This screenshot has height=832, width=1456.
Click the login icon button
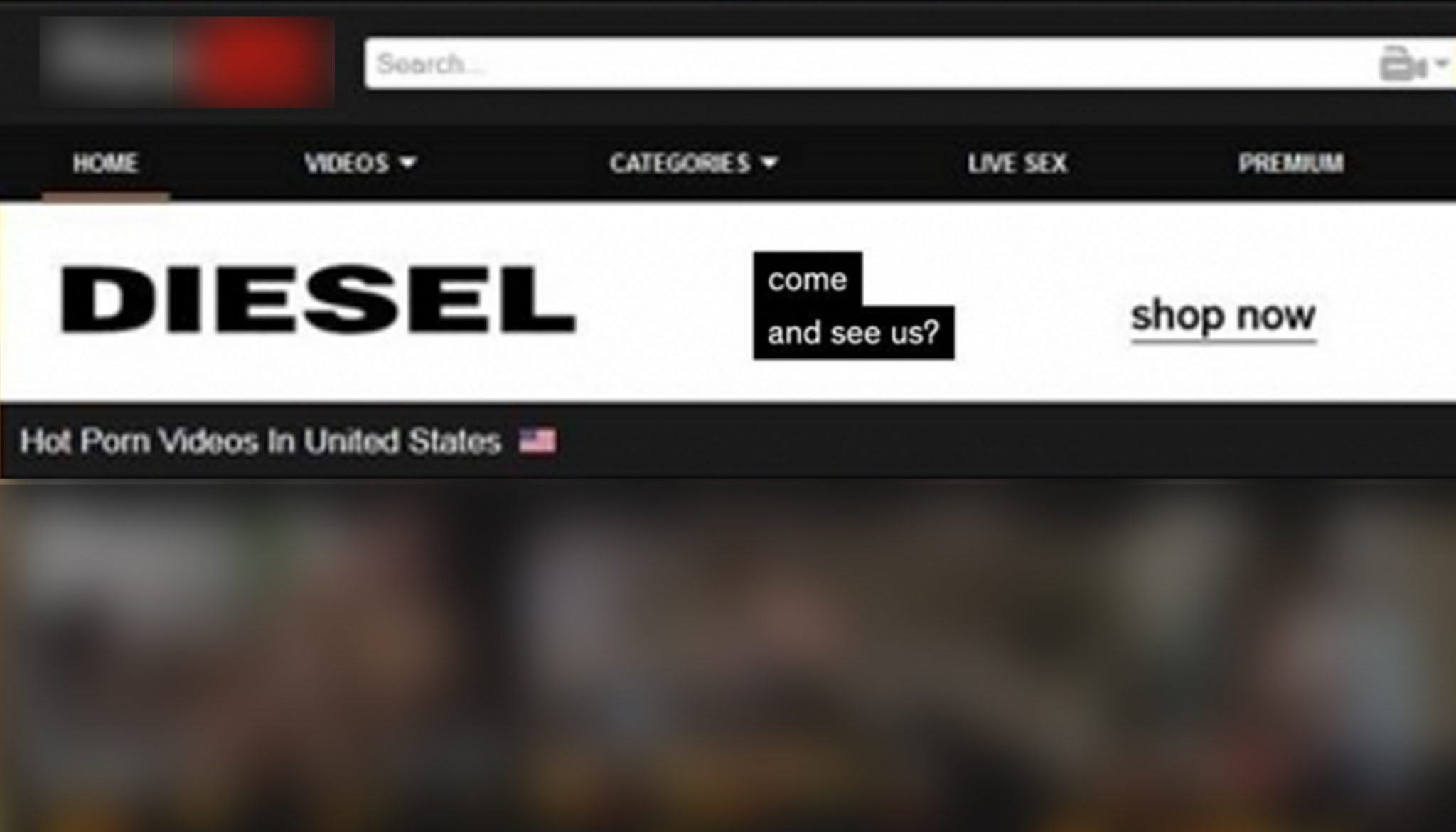tap(1400, 62)
